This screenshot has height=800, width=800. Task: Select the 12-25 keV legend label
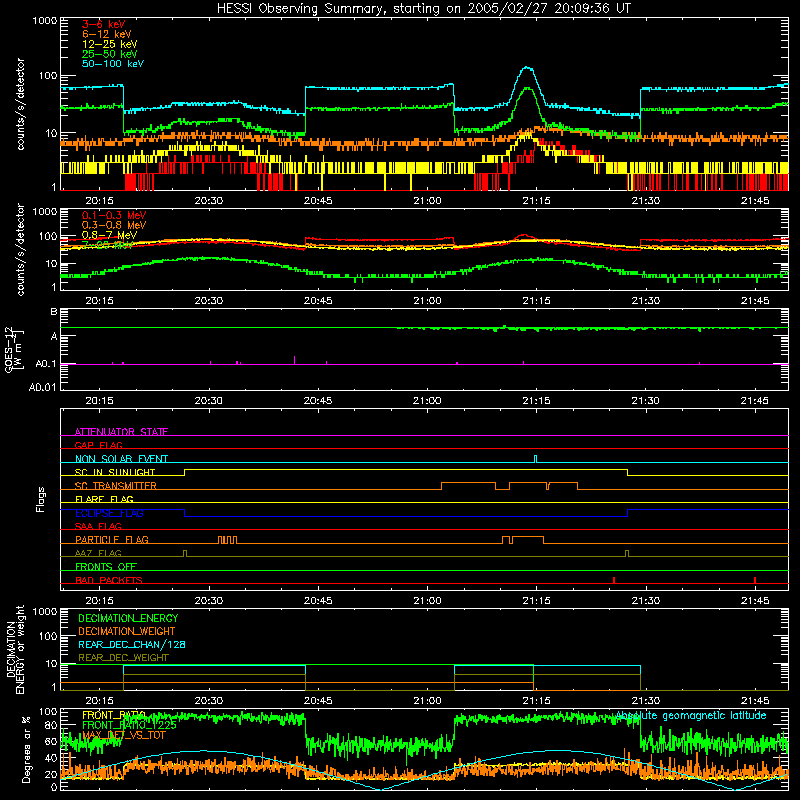click(110, 44)
